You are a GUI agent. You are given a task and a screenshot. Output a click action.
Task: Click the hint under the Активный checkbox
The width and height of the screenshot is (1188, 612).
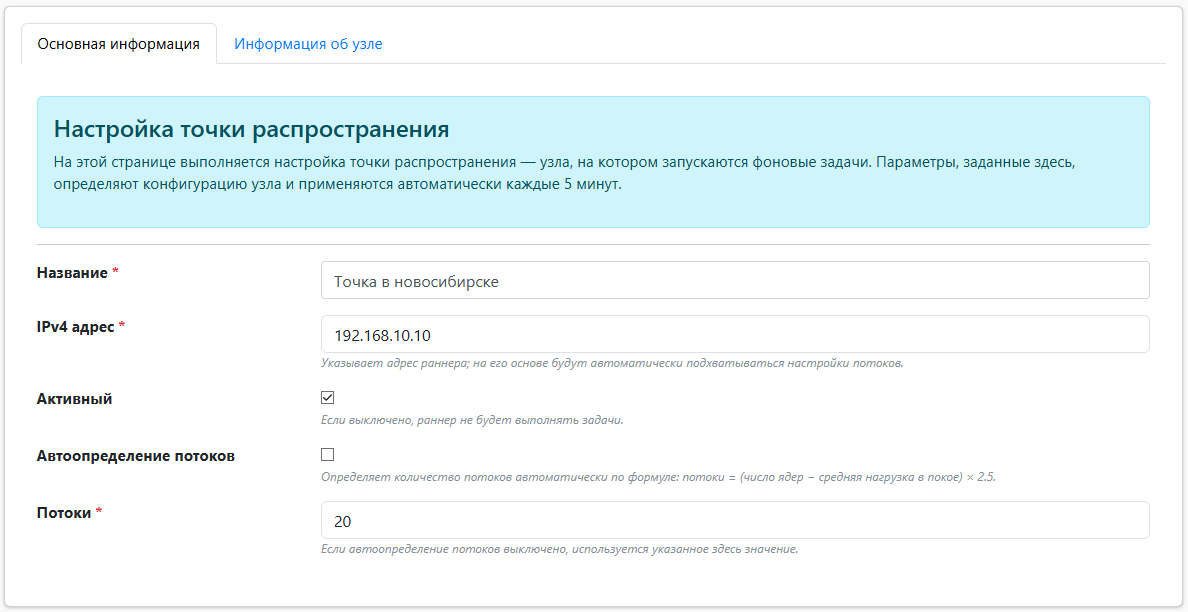(x=471, y=420)
